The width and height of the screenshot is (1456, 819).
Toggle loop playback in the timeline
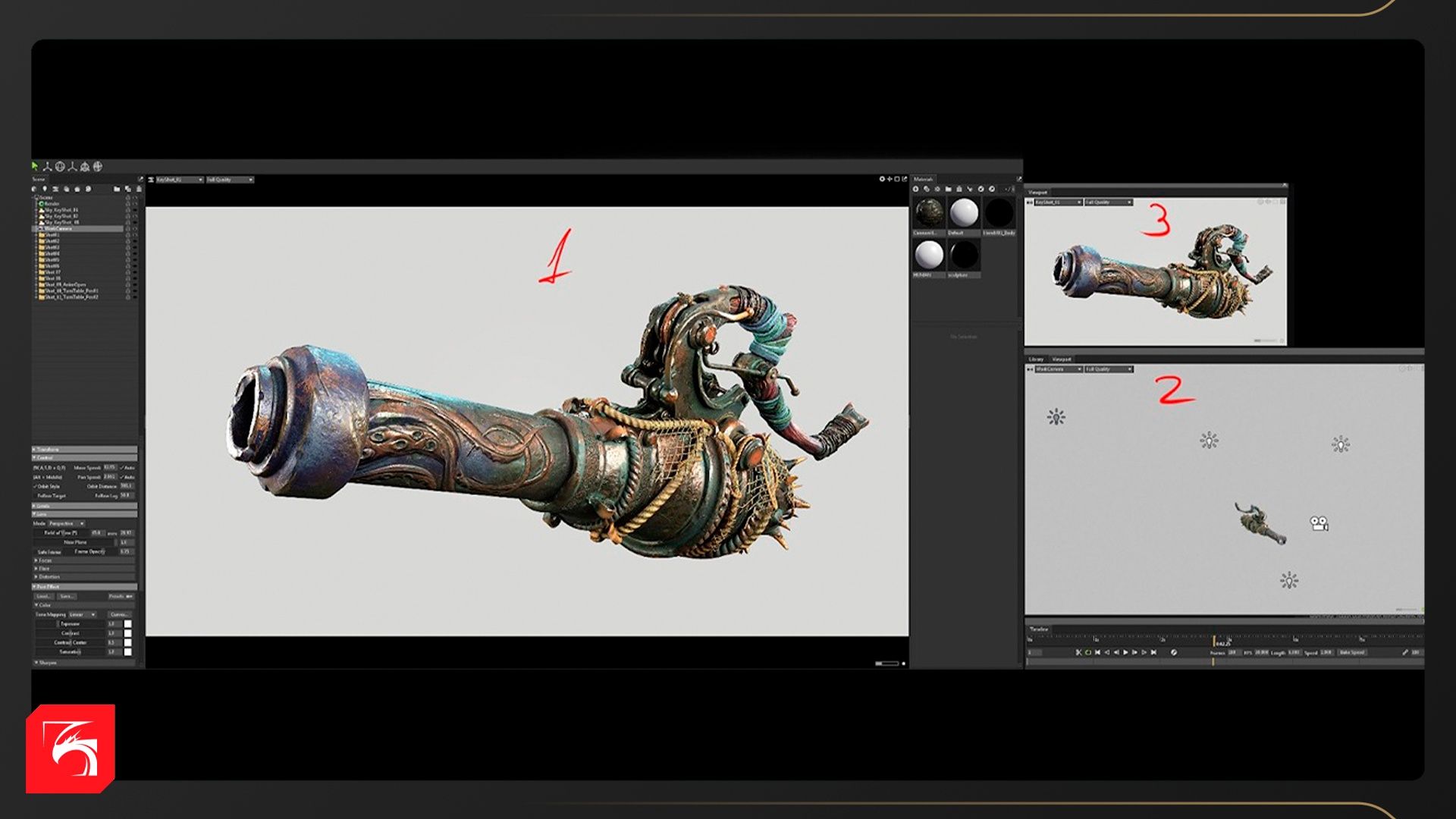[1088, 652]
